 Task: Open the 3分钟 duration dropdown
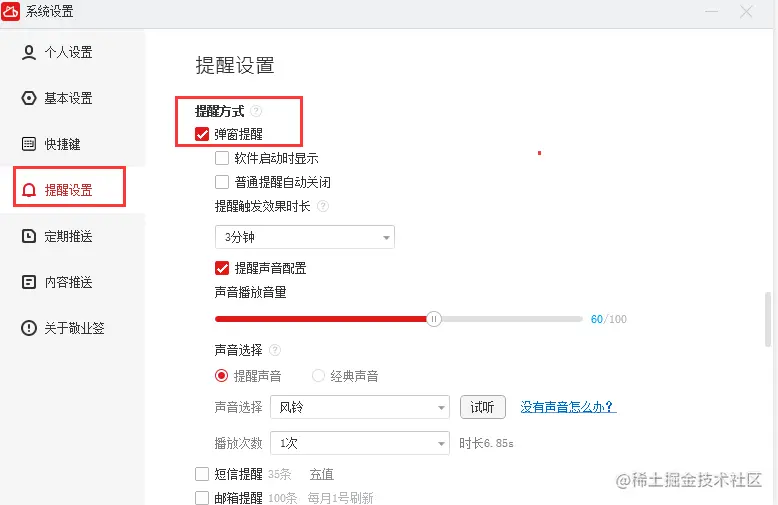point(305,237)
